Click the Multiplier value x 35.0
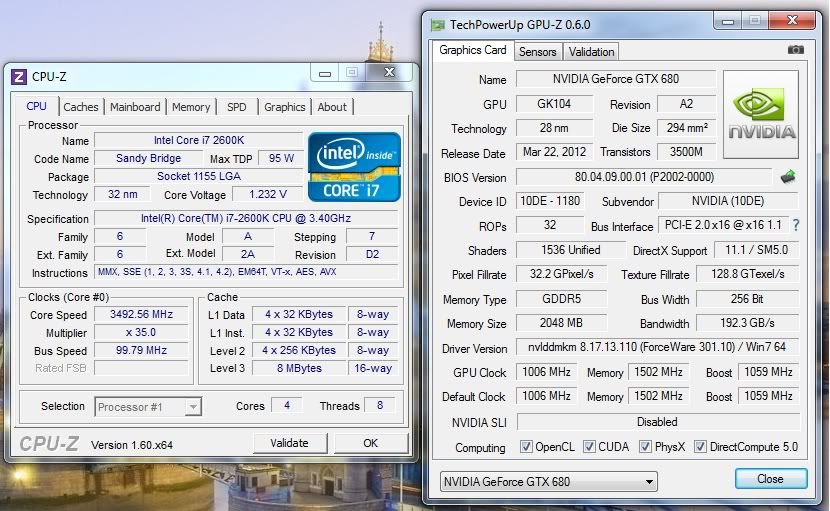The width and height of the screenshot is (830, 511). (x=141, y=333)
